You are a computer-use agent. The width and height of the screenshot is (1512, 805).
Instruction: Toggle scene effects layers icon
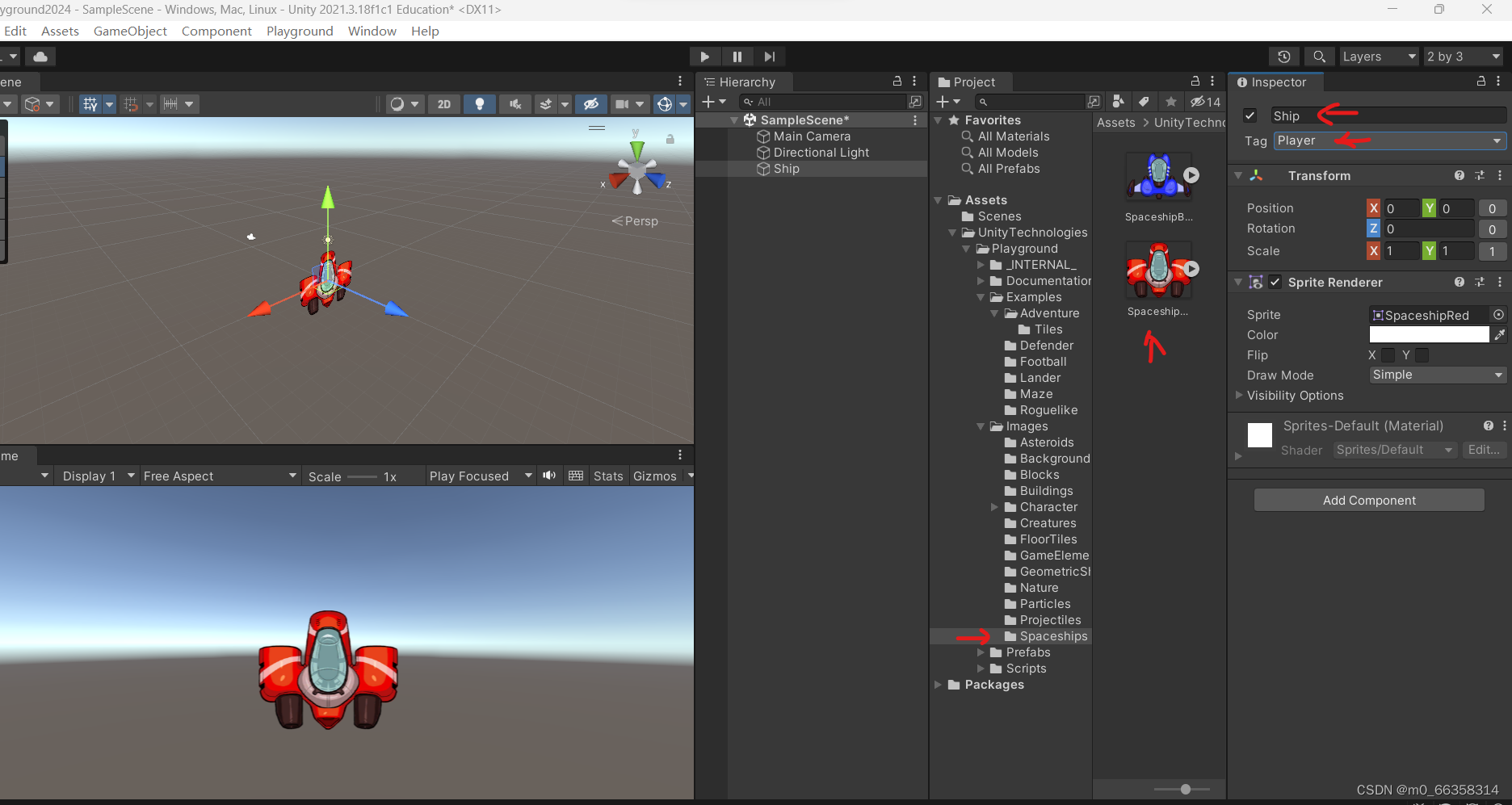546,104
